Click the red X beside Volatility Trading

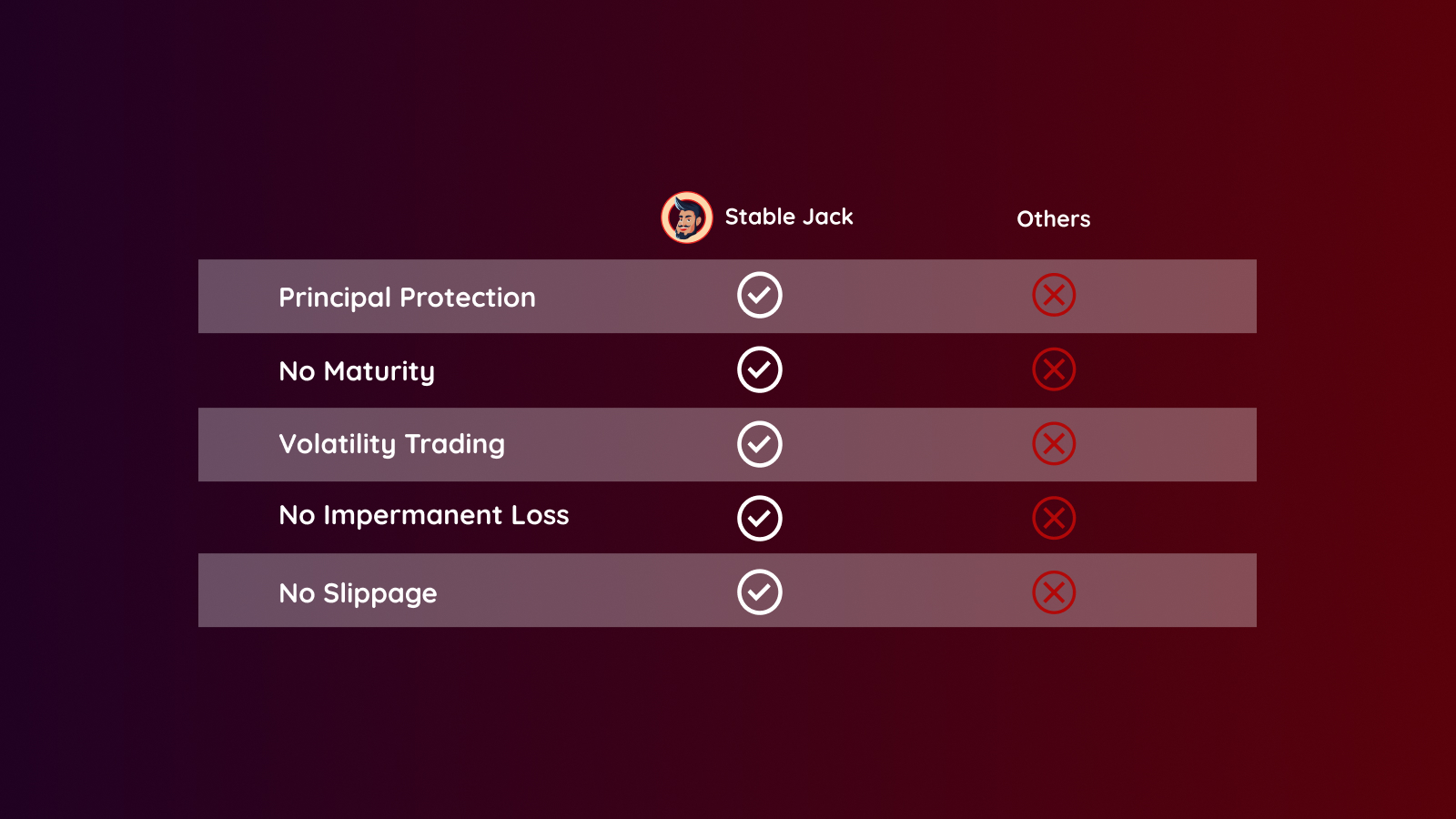[x=1054, y=444]
